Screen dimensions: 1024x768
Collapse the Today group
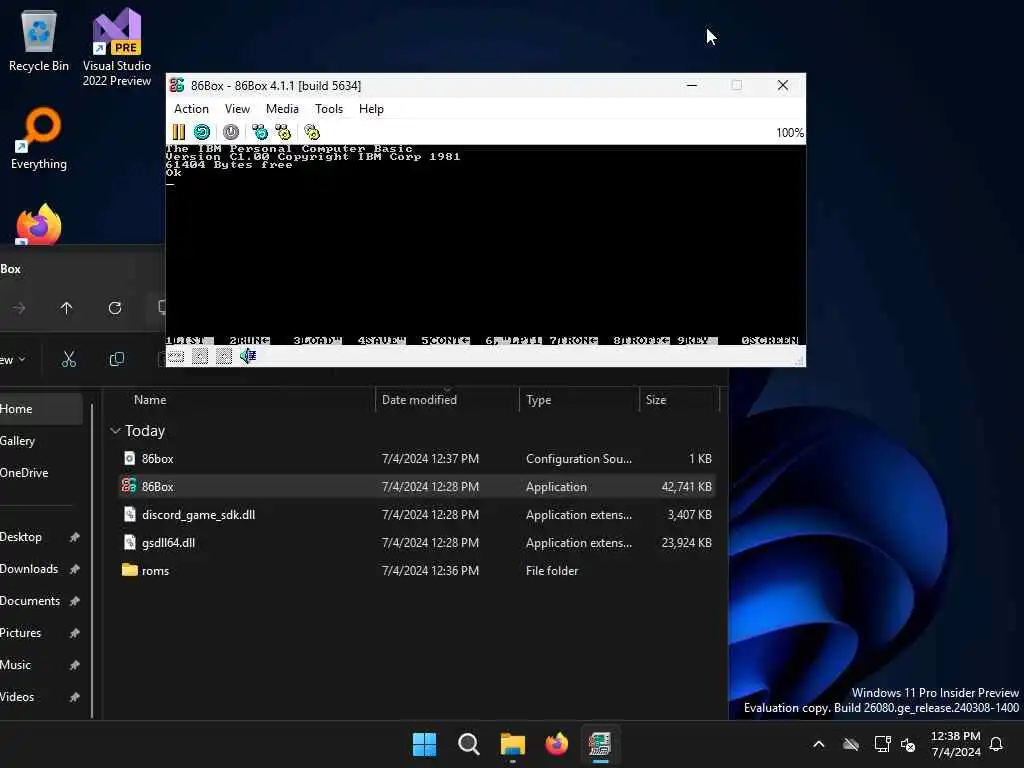[116, 430]
